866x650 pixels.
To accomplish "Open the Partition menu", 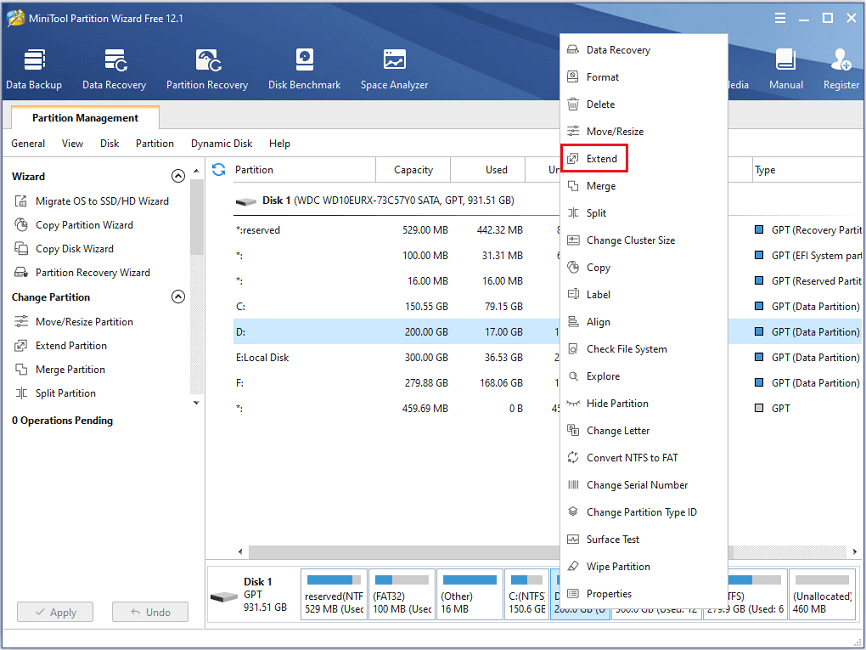I will pos(155,144).
